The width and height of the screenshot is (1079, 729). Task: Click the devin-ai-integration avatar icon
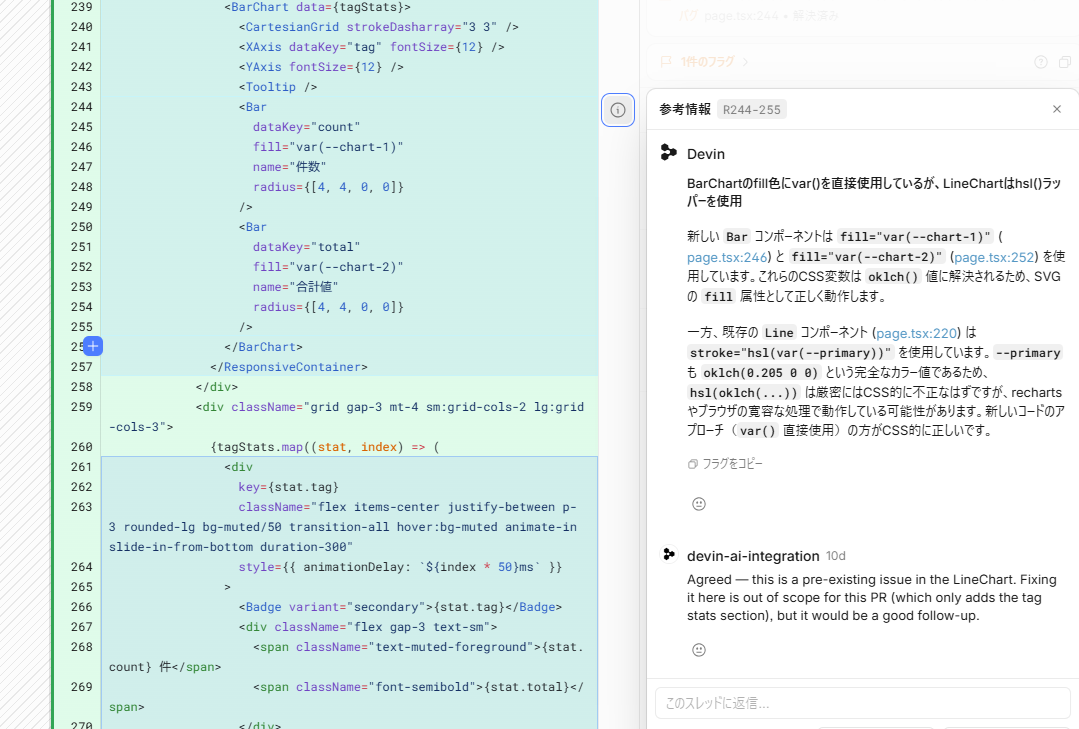(668, 554)
